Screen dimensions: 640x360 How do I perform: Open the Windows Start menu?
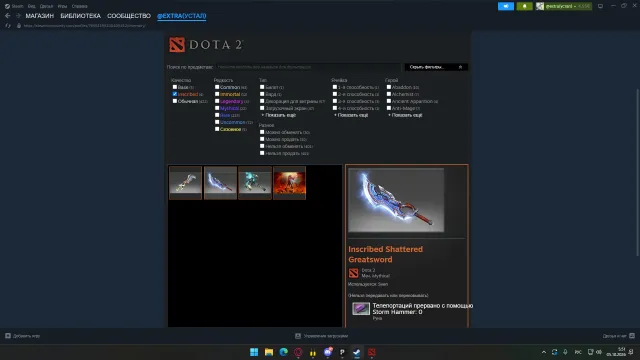(x=254, y=352)
